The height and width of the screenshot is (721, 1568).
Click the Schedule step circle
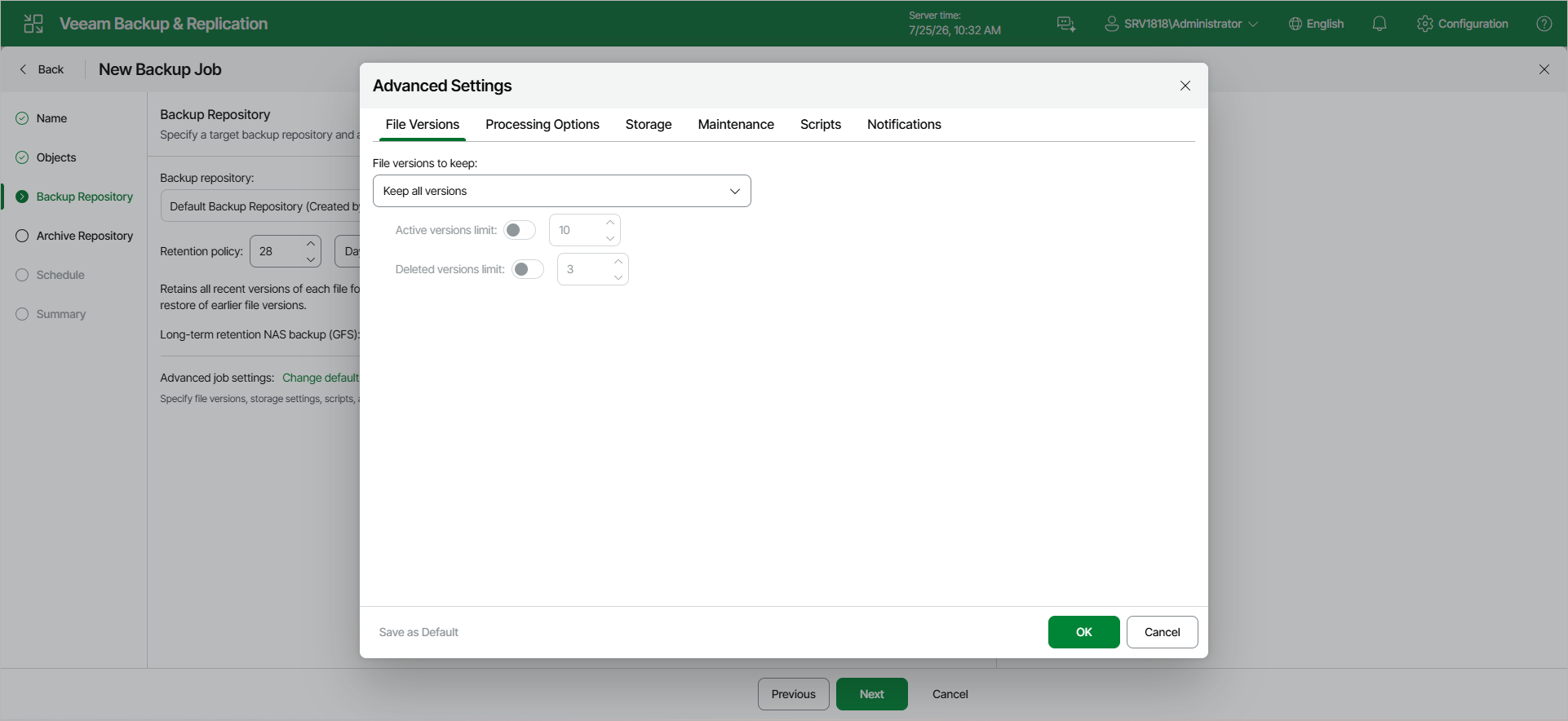click(x=22, y=275)
